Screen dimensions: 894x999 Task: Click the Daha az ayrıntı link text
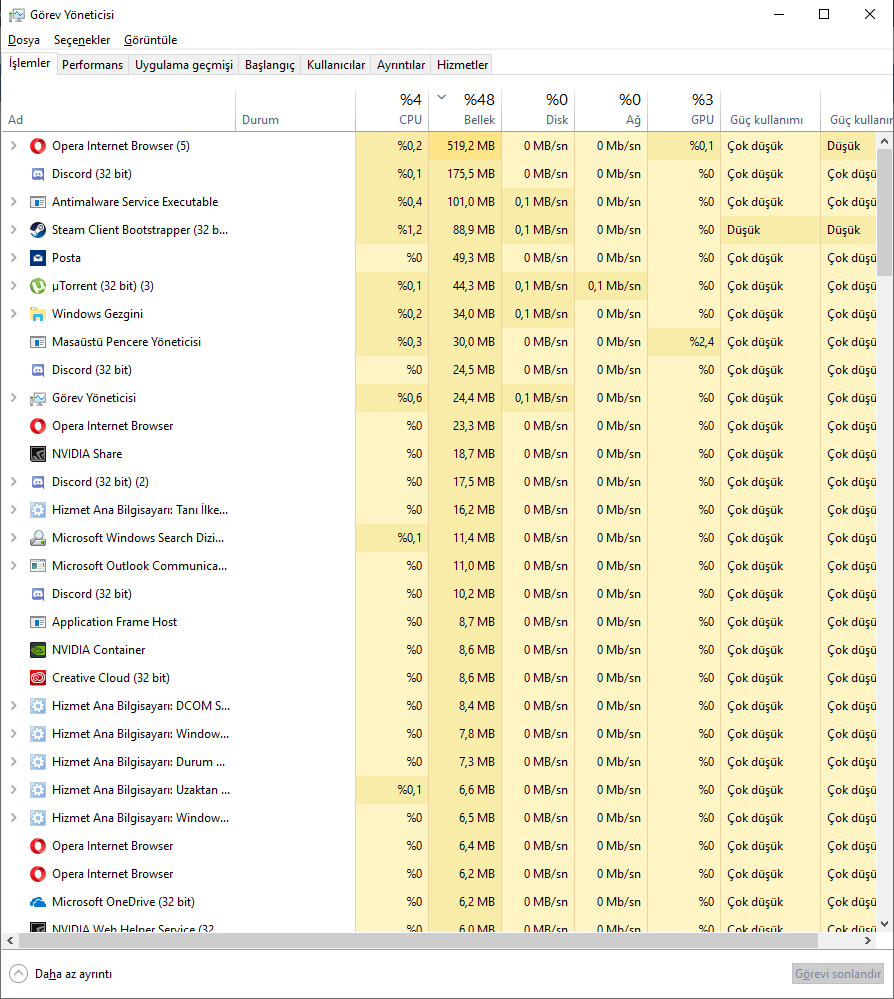[73, 974]
